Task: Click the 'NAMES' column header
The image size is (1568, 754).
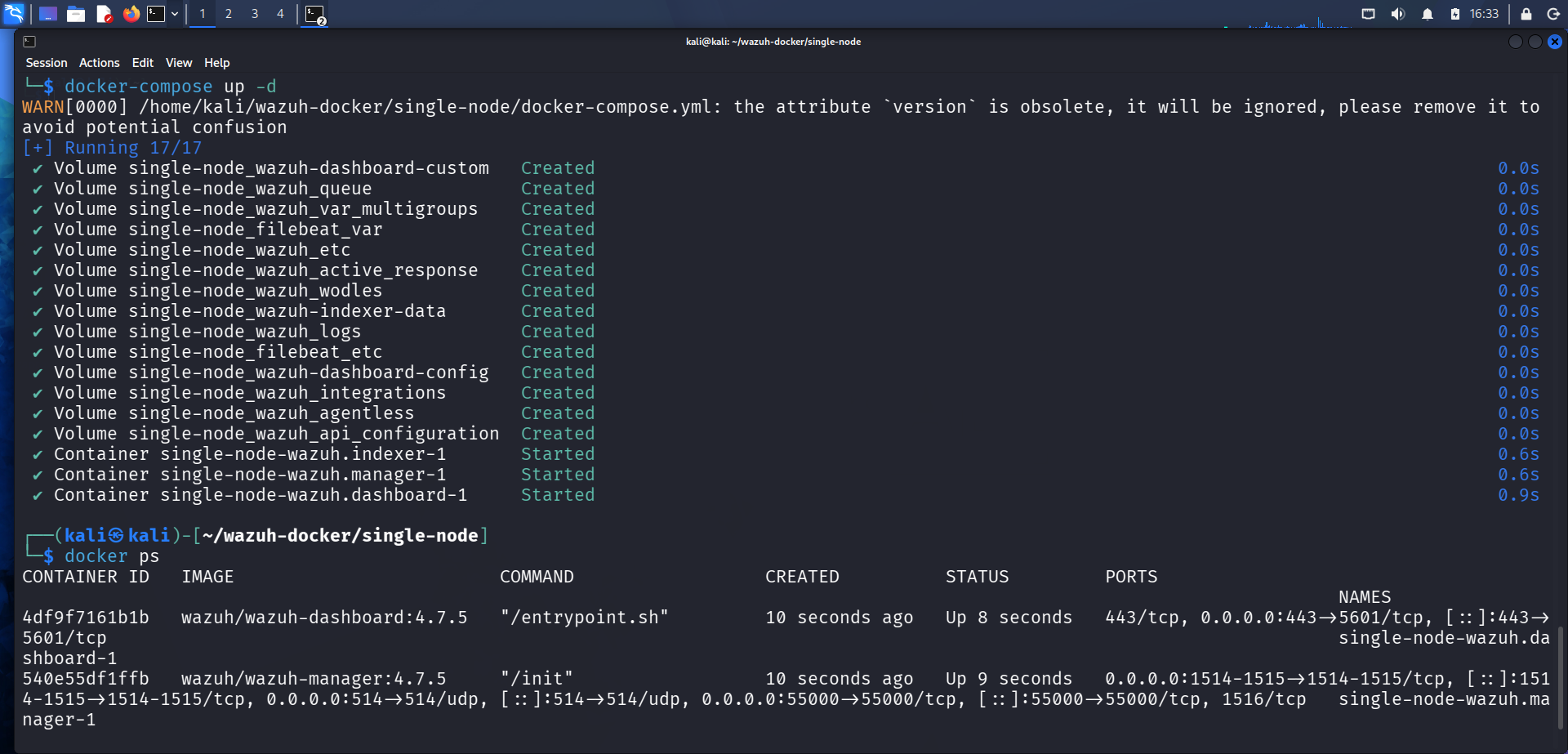Action: pyautogui.click(x=1365, y=597)
